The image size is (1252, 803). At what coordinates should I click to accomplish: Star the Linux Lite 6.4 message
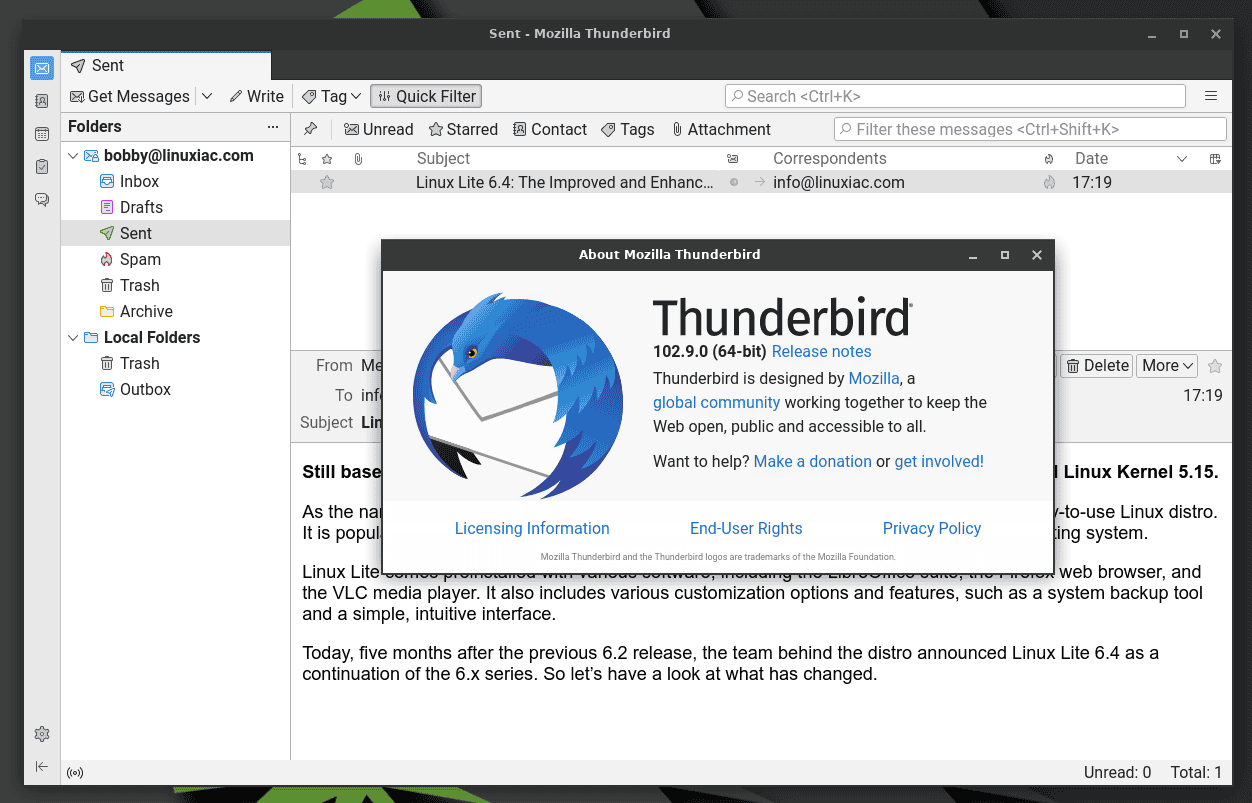(327, 182)
